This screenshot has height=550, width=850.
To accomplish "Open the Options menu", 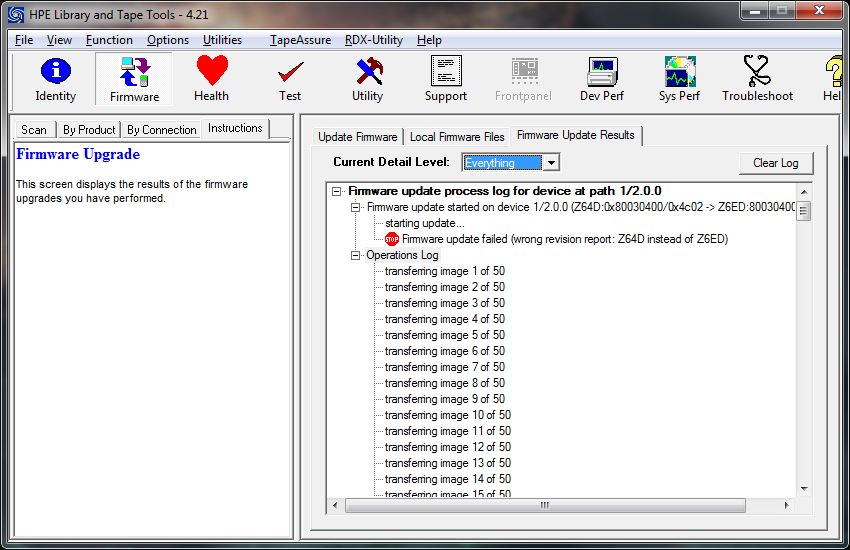I will pos(168,40).
